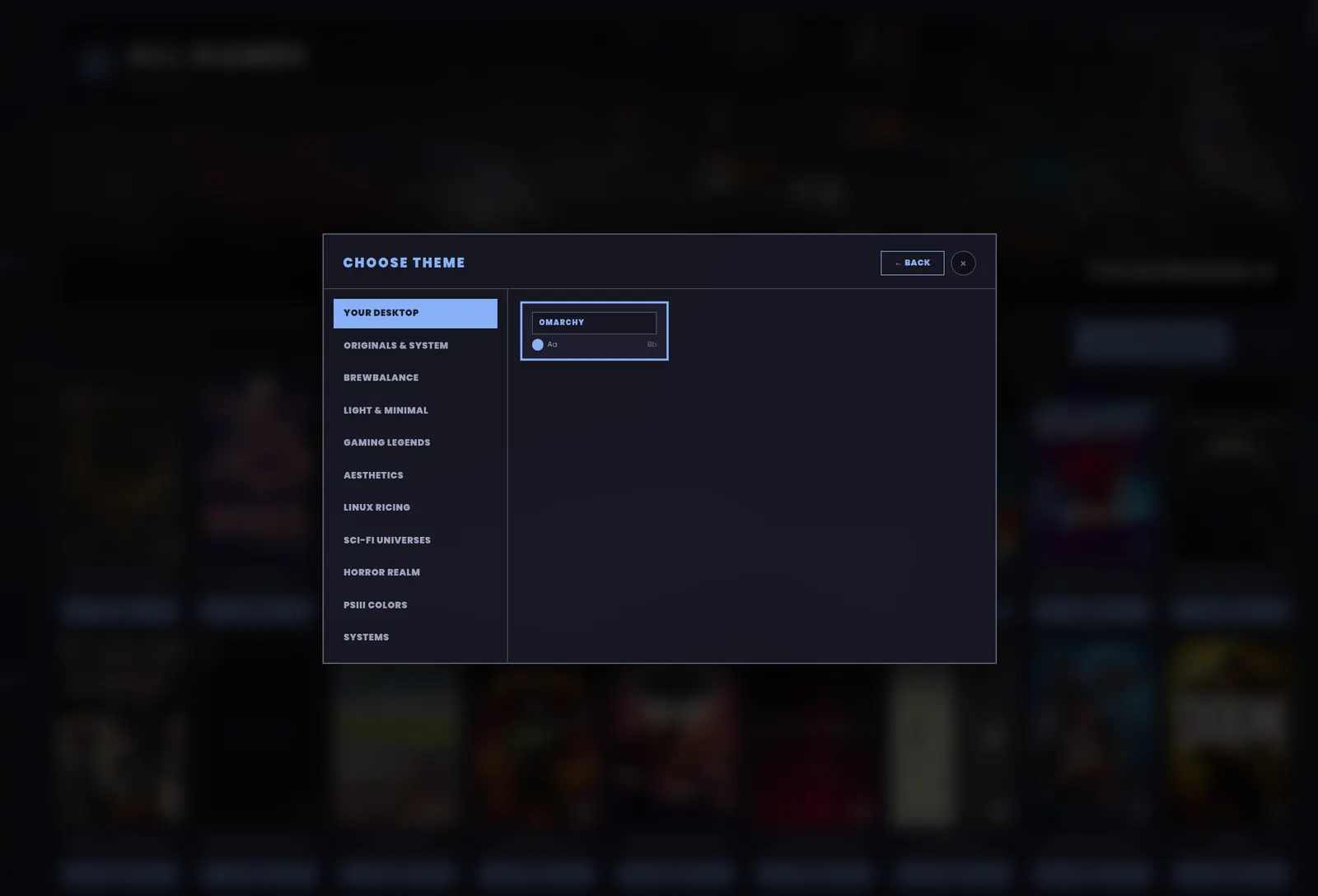Open the Sci-Fi Universes category
1318x896 pixels.
click(x=415, y=540)
